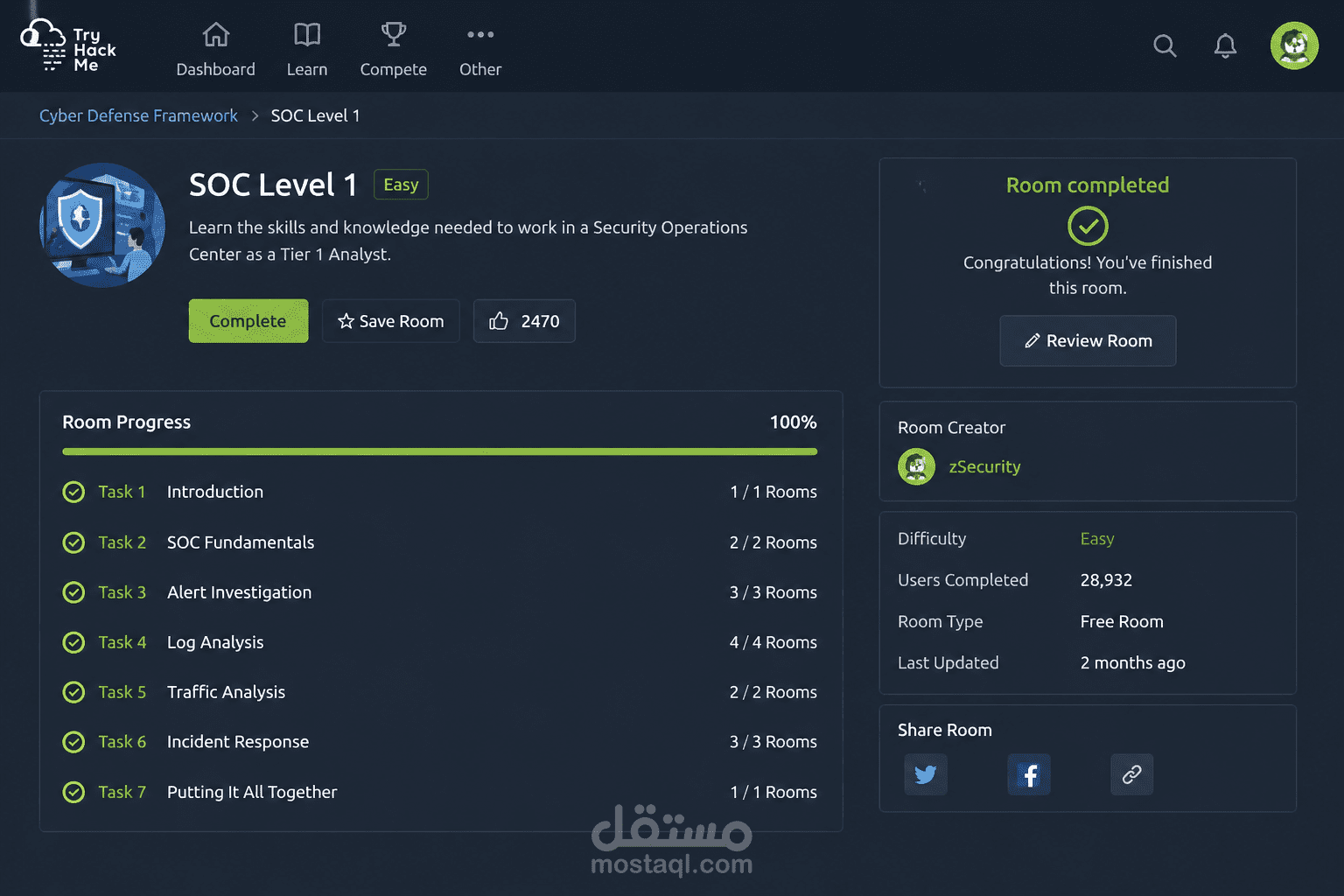Open the Compete menu label
Image resolution: width=1344 pixels, height=896 pixels.
click(394, 69)
